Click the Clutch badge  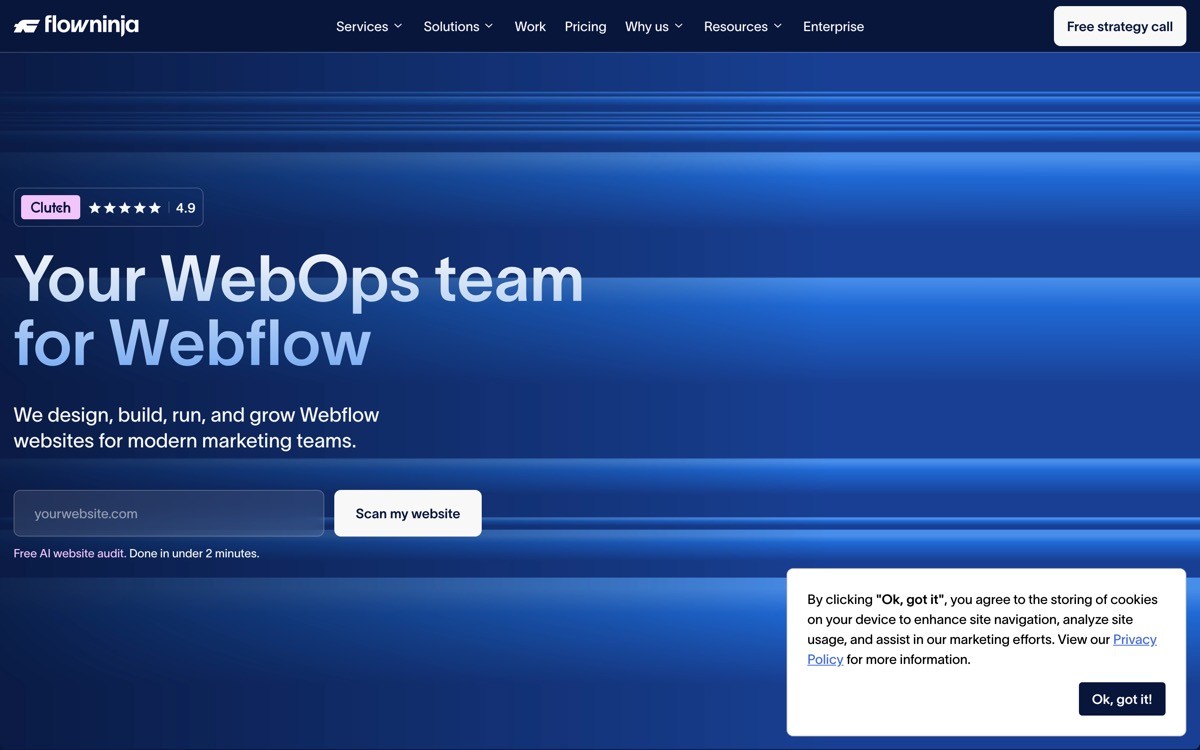pyautogui.click(x=50, y=208)
